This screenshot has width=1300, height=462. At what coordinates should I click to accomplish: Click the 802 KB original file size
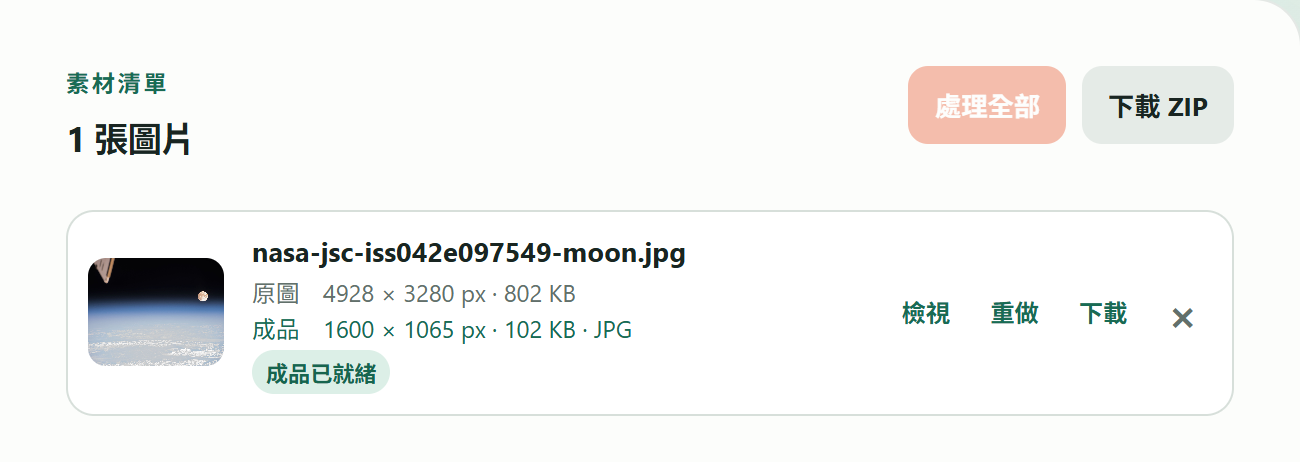(x=539, y=294)
